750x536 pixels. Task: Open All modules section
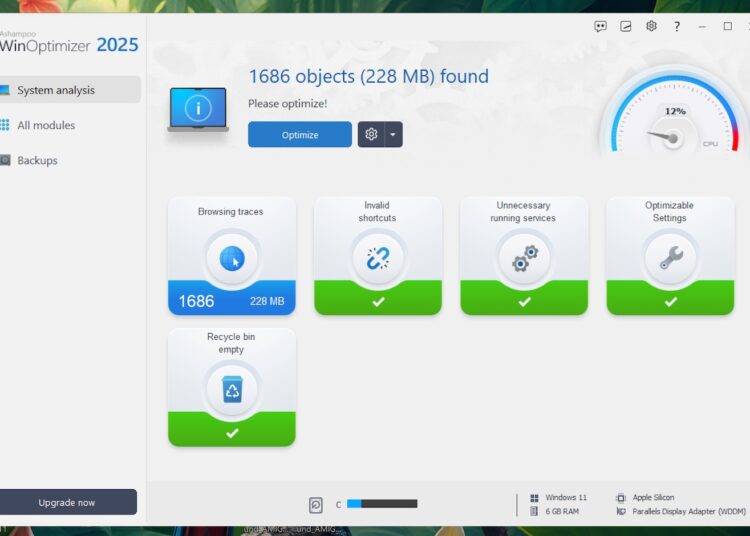coord(46,125)
